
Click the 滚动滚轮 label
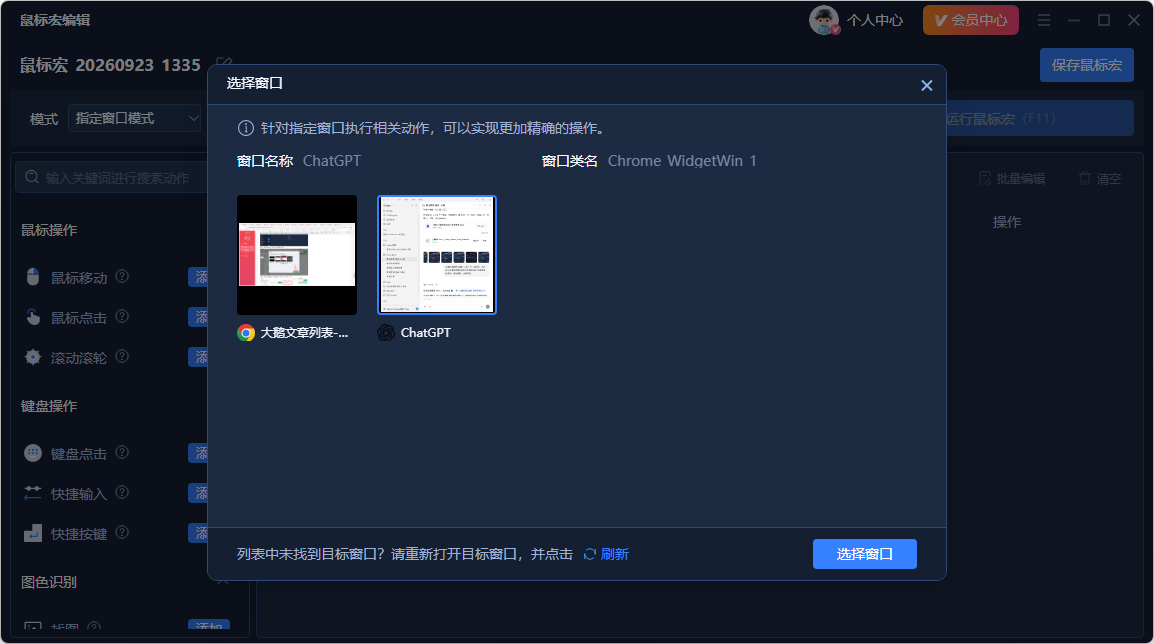pos(79,358)
